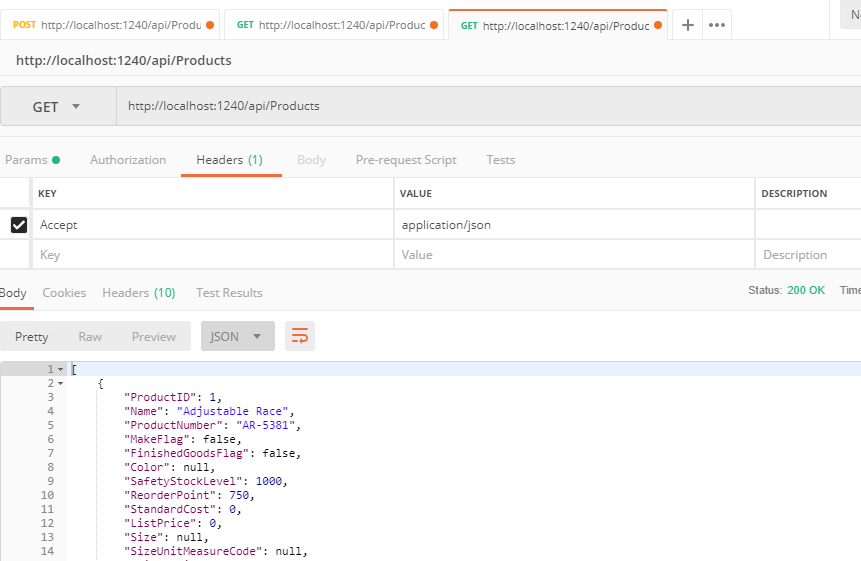Switch to the POST request tab
This screenshot has width=861, height=561.
pos(106,25)
